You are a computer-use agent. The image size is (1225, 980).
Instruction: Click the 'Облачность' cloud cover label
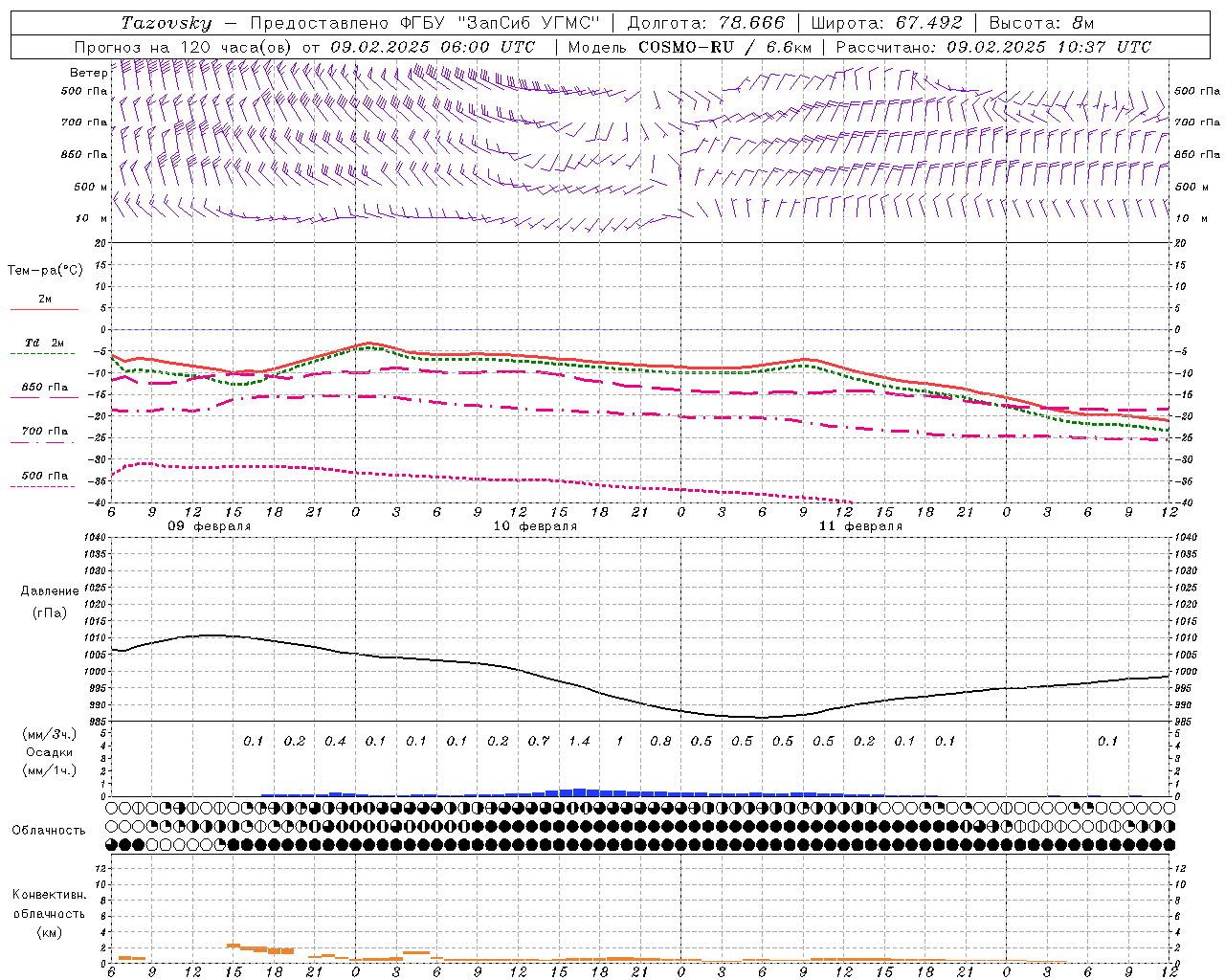pyautogui.click(x=49, y=831)
